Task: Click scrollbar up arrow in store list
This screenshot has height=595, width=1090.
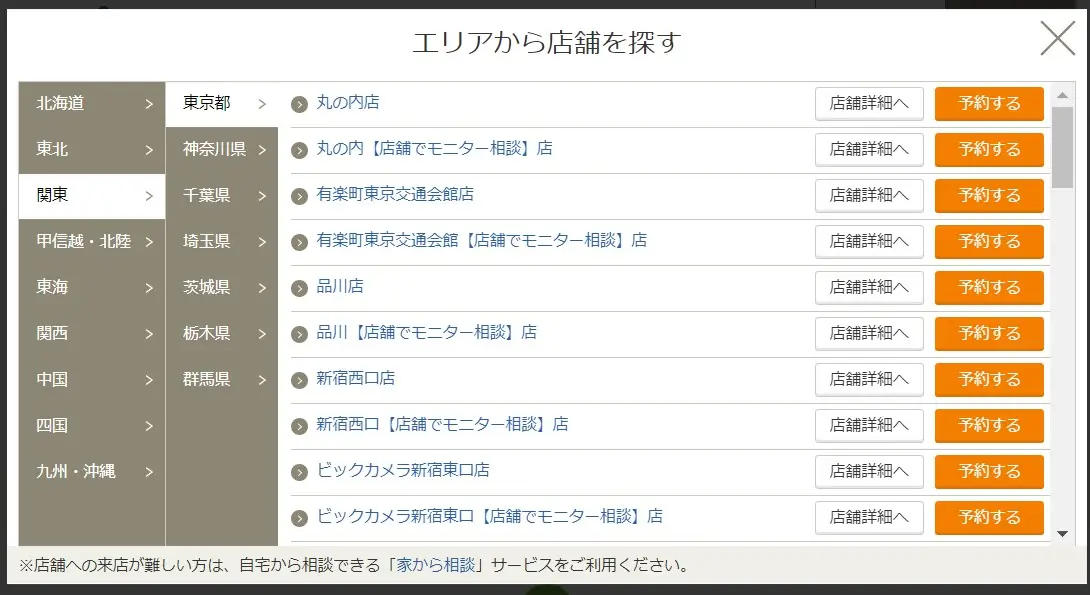Action: pos(1062,95)
